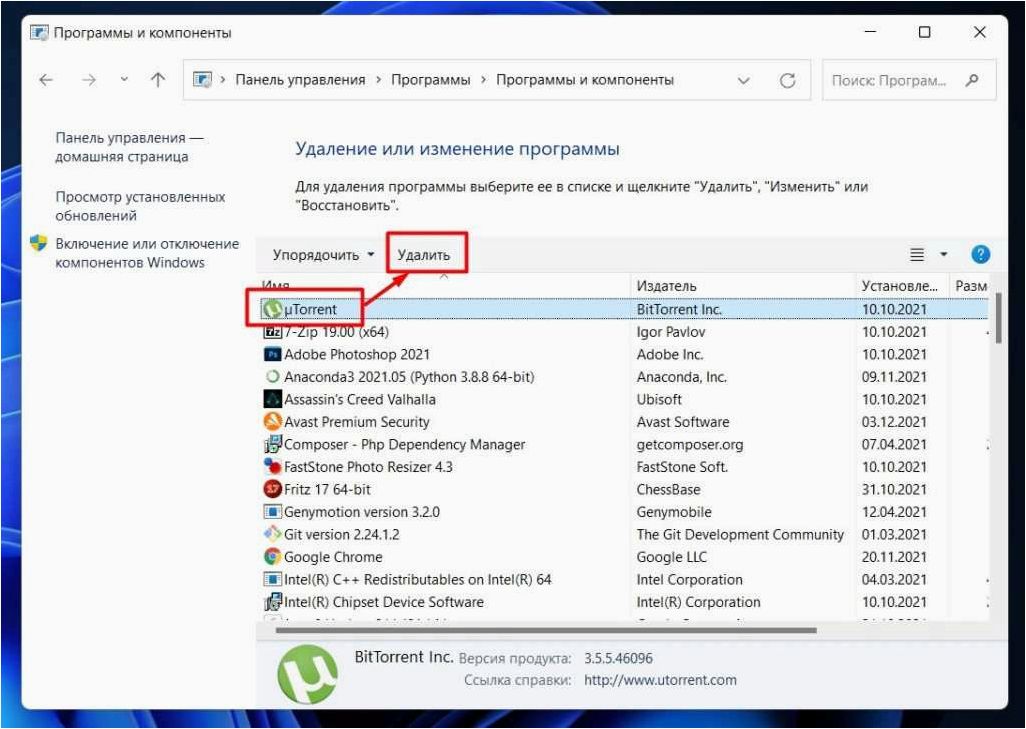This screenshot has height=729, width=1026.
Task: Click the uTorrent icon in program list
Action: click(x=273, y=309)
